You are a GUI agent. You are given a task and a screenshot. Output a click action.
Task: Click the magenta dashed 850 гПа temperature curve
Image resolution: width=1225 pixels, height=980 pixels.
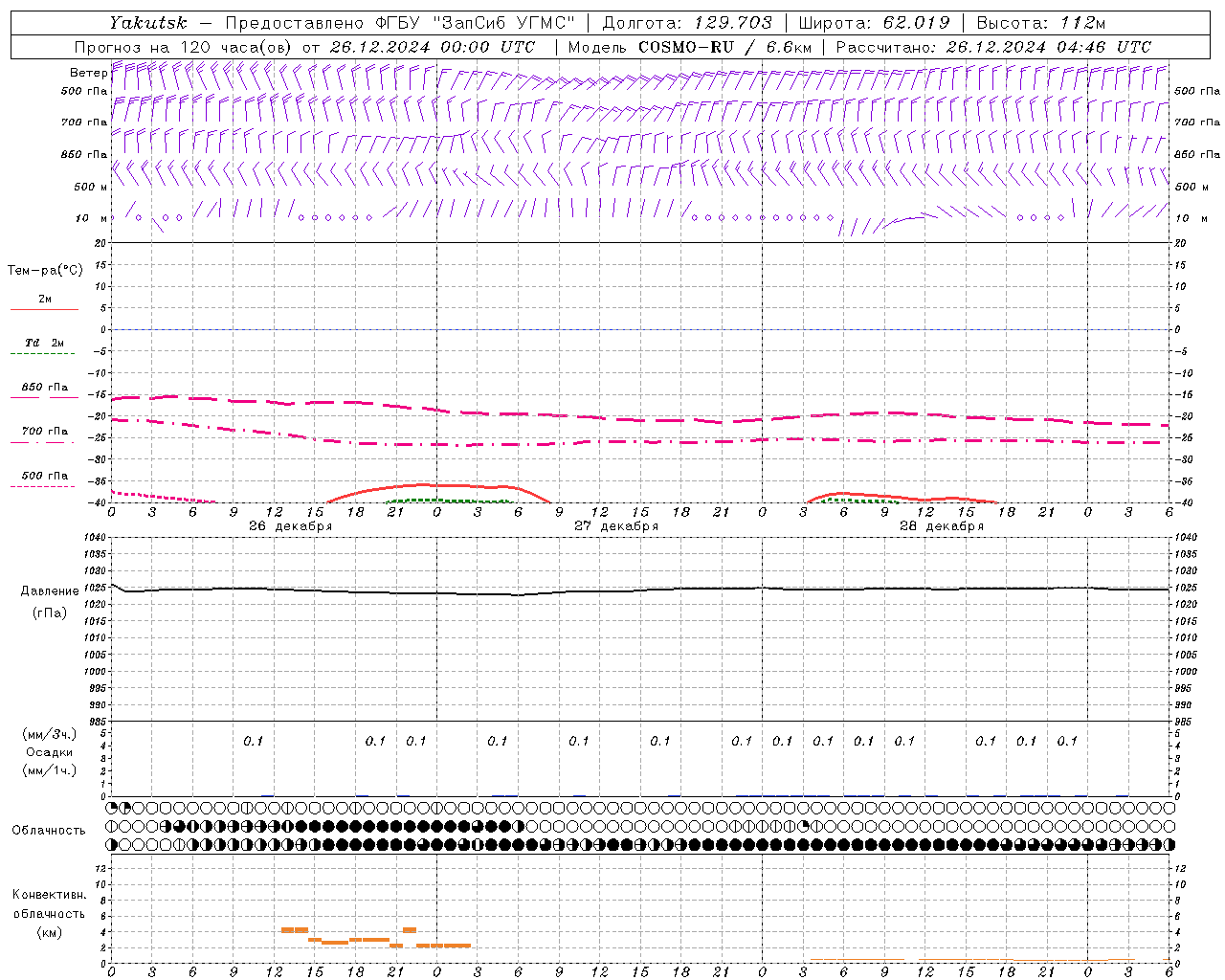click(641, 417)
